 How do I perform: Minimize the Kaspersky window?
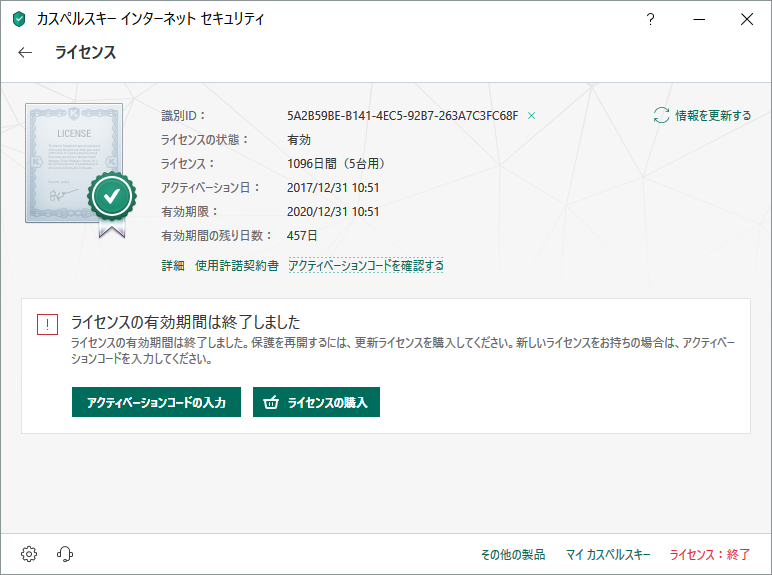[699, 19]
